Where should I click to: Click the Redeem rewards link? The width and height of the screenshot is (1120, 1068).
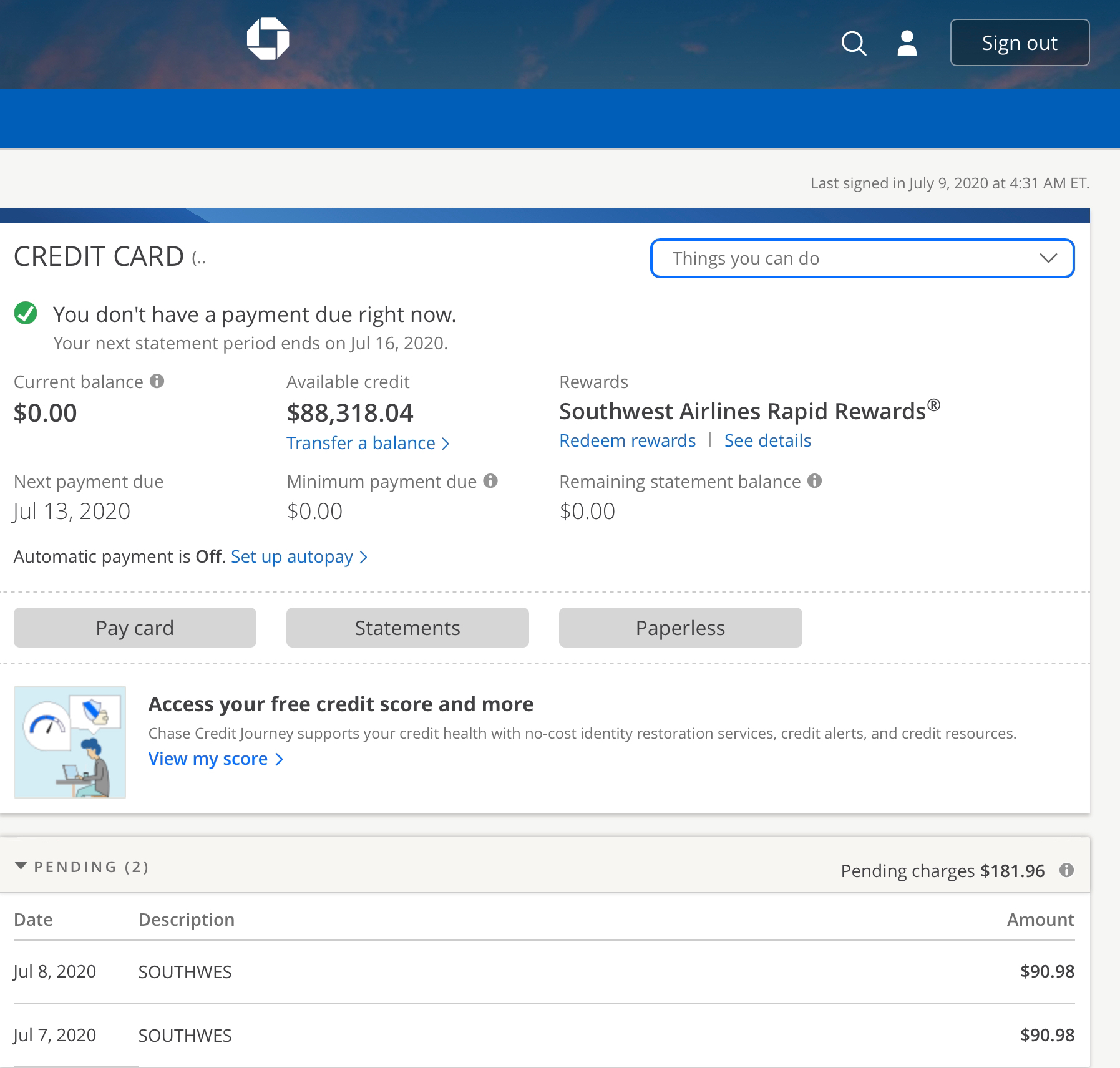click(627, 440)
